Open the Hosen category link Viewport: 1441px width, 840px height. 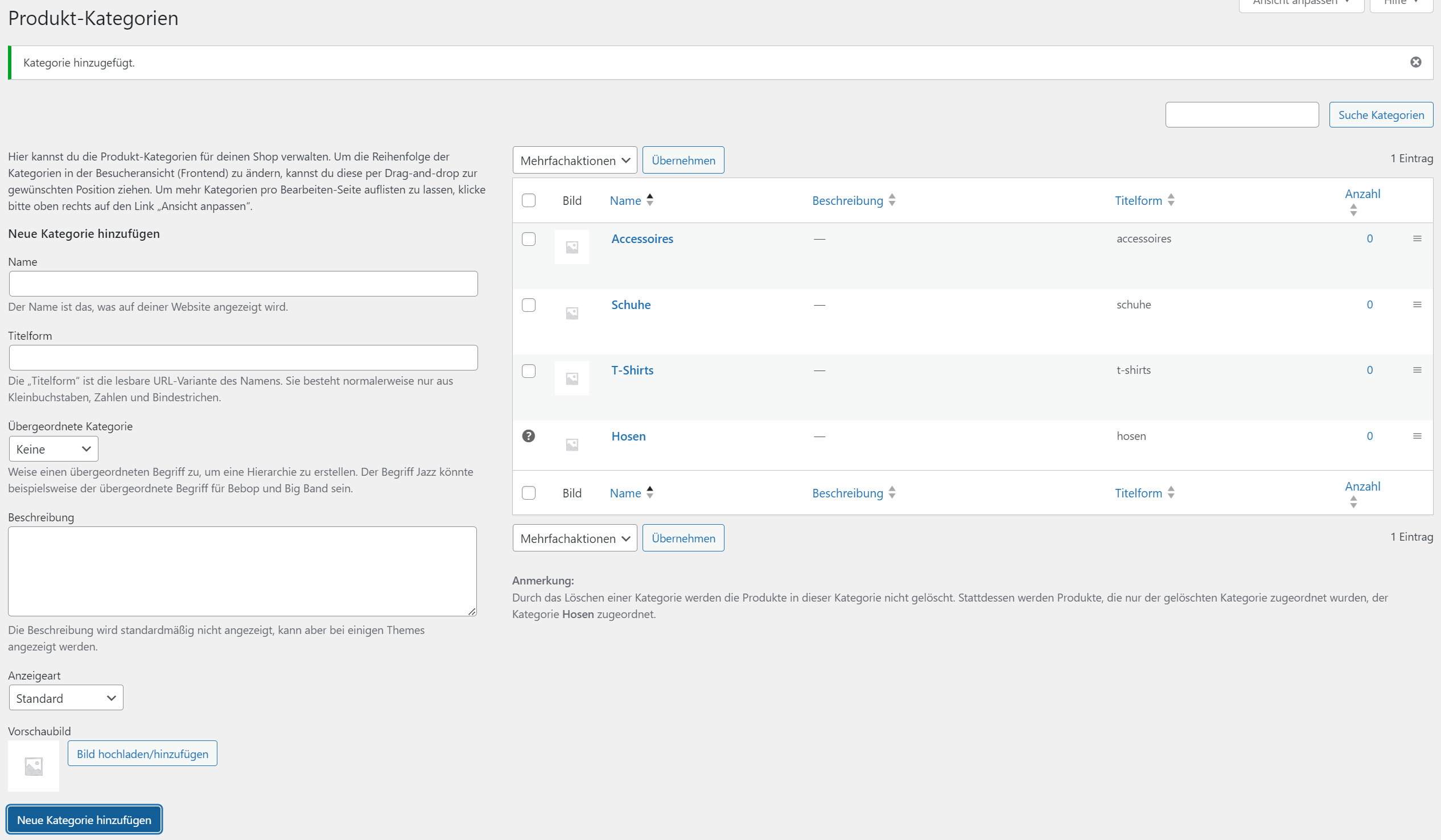628,436
